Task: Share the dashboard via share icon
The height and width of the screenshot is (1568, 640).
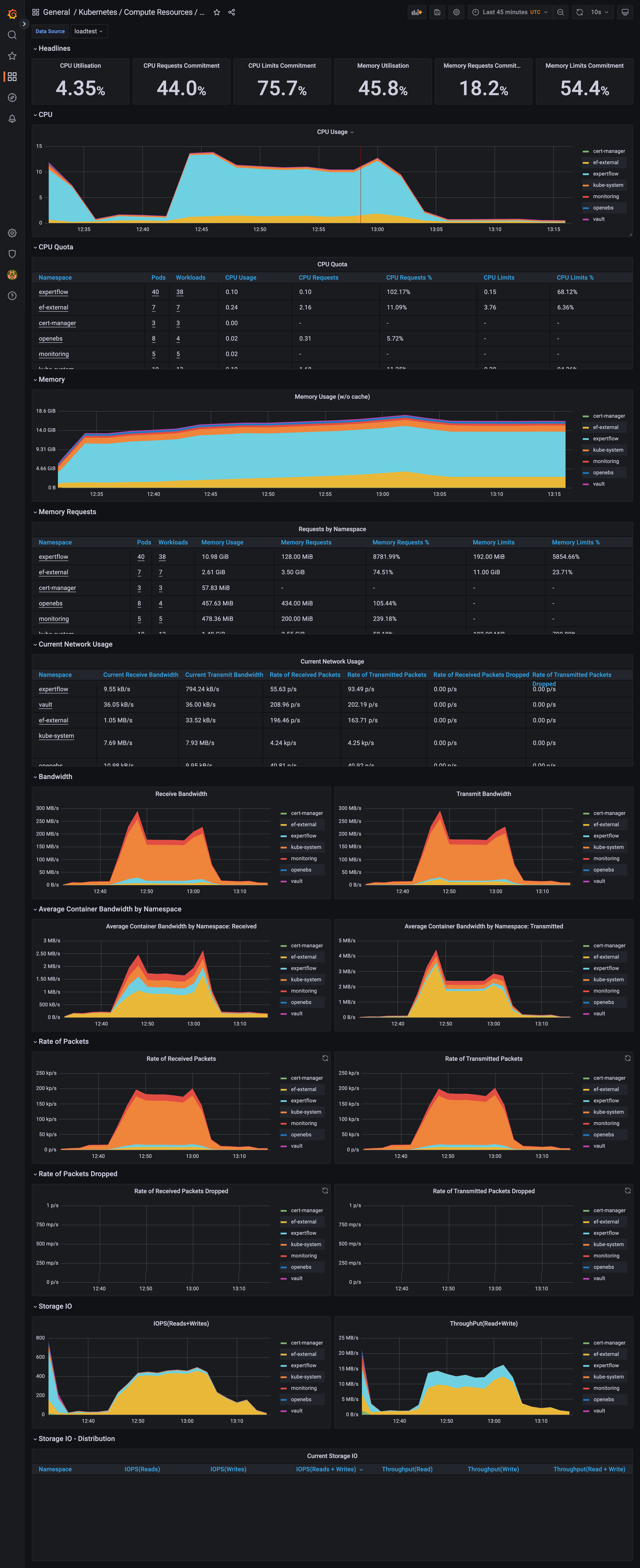Action: point(232,12)
